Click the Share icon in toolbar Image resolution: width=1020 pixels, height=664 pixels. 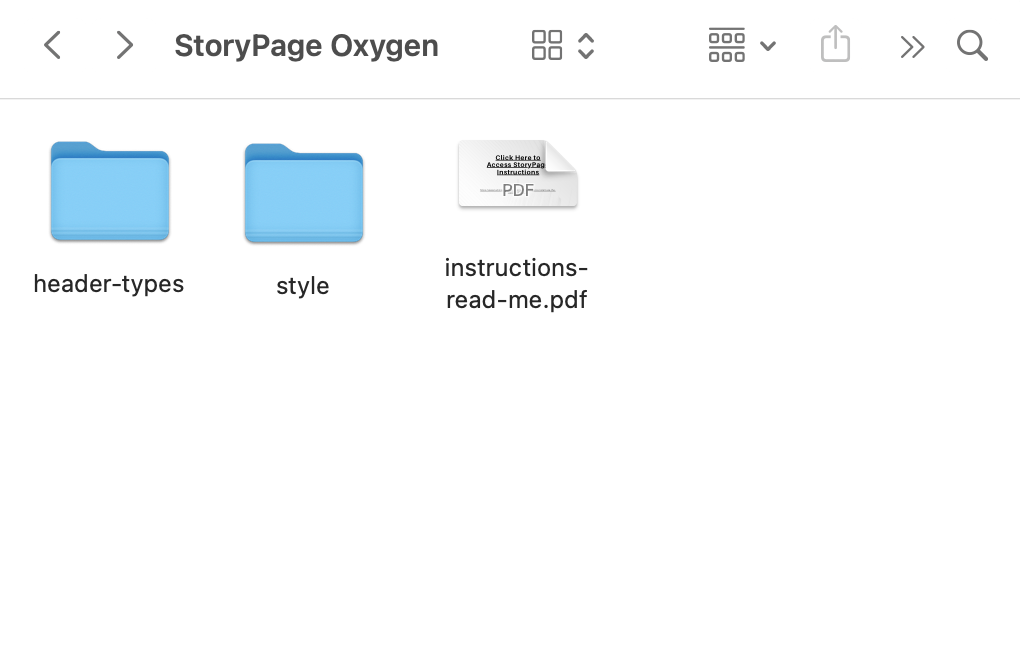[835, 44]
